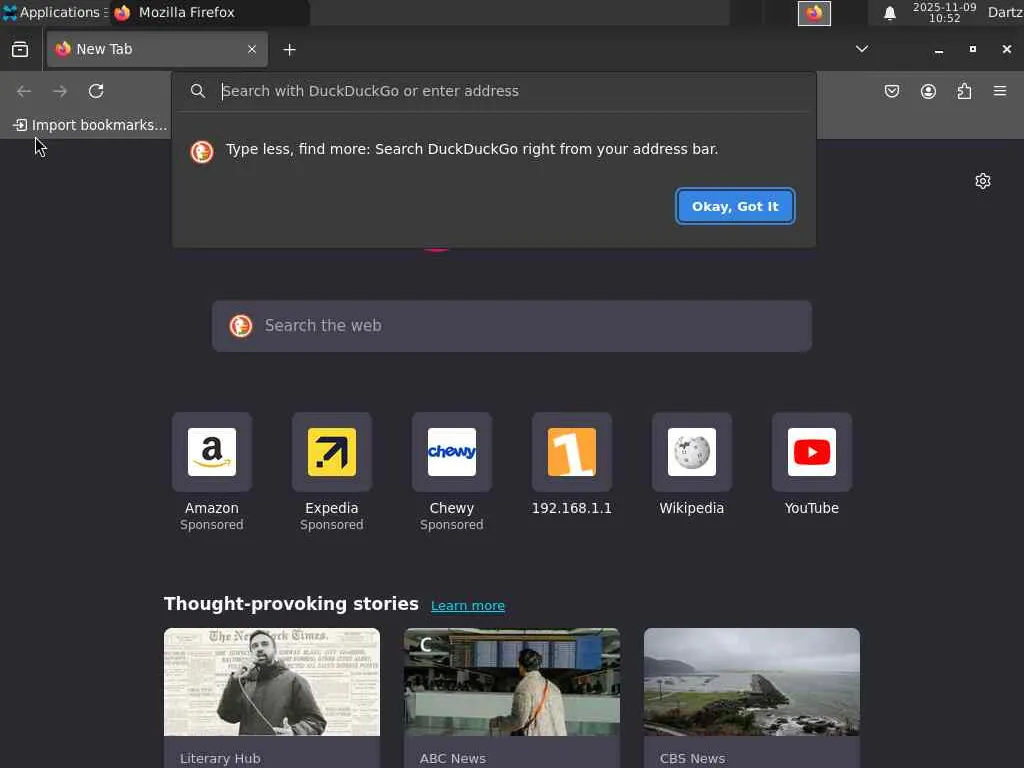Click the date and time clock
Image resolution: width=1024 pixels, height=768 pixels.
pos(944,12)
